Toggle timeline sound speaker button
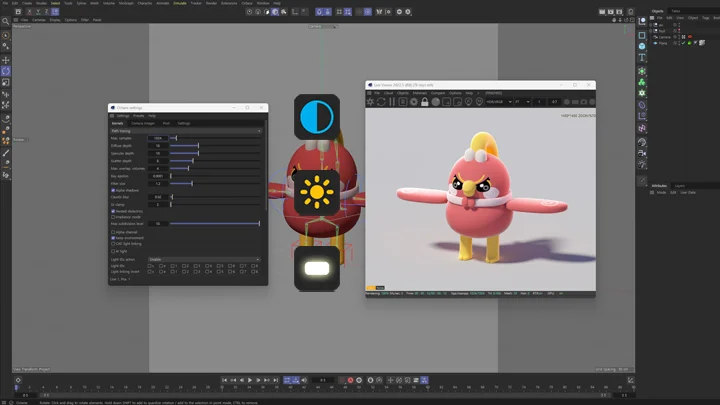720x405 pixels. tap(304, 380)
